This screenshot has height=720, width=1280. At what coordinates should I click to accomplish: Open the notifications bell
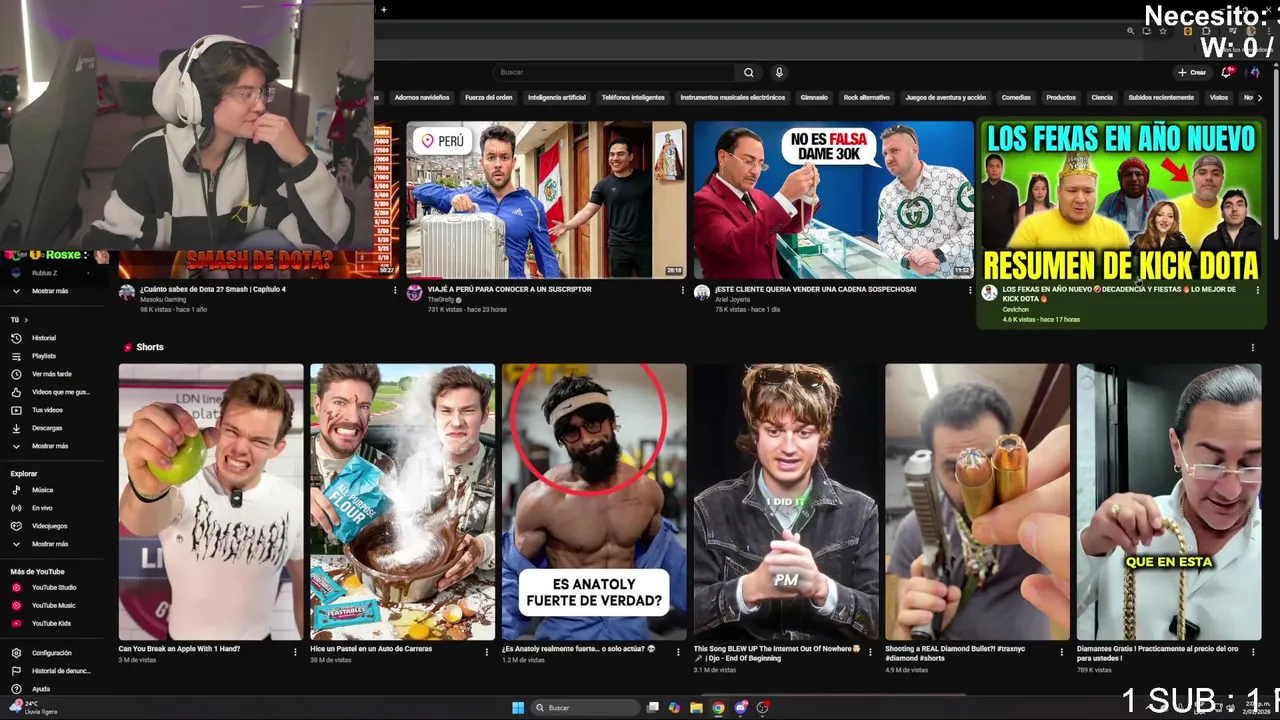tap(1227, 72)
